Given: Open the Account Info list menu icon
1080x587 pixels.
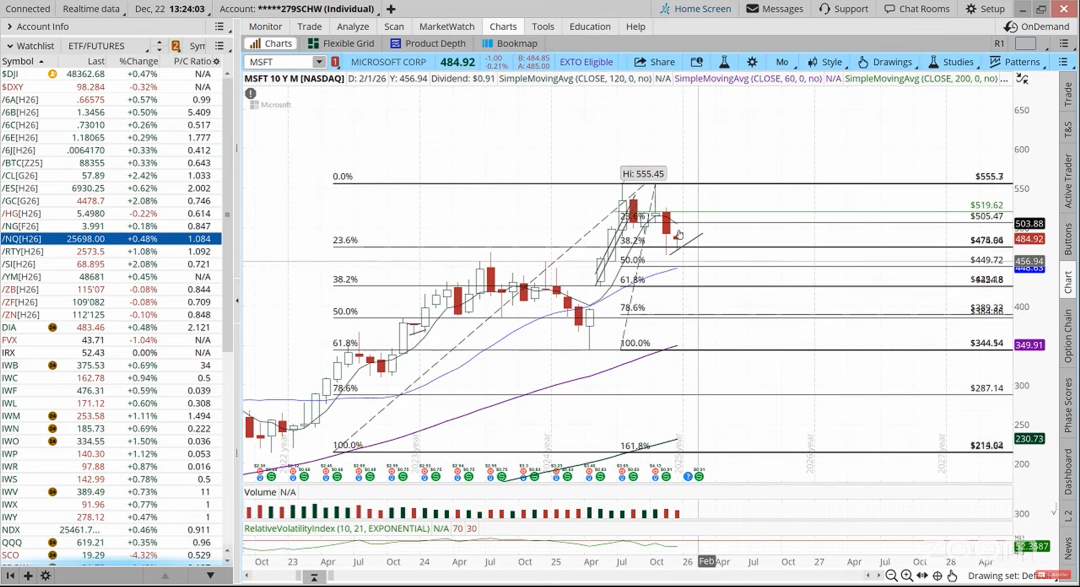Looking at the screenshot, I should 219,26.
